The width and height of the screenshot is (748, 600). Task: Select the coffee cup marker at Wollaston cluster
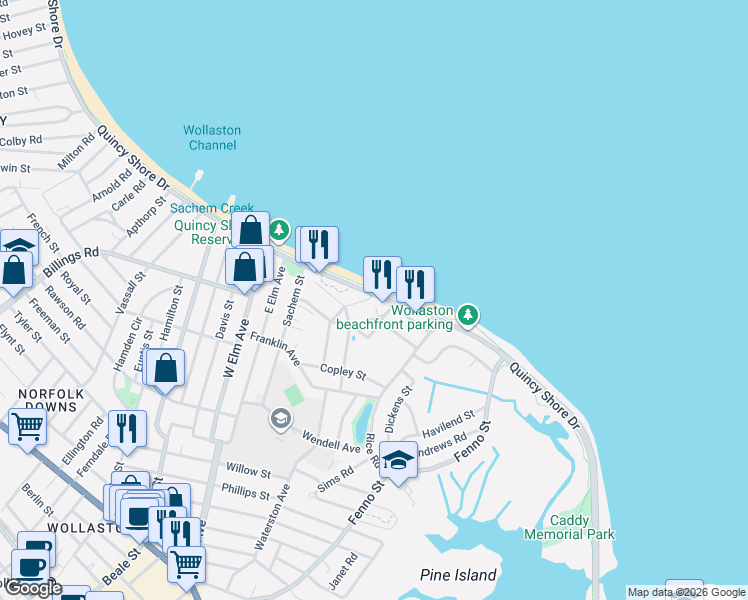(138, 517)
